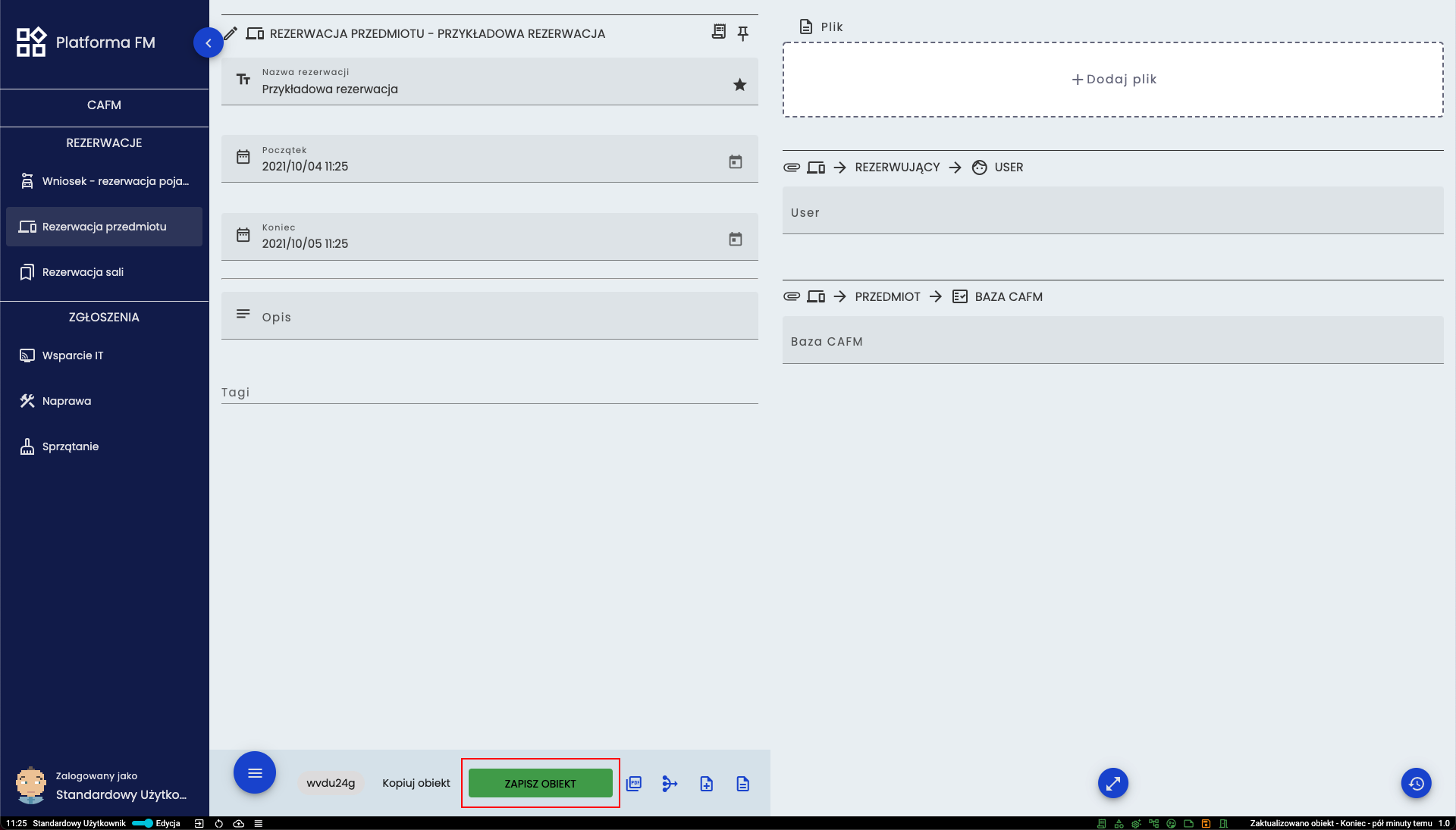Open Wniosek - rezerwacja pojazdu menu item

[104, 181]
